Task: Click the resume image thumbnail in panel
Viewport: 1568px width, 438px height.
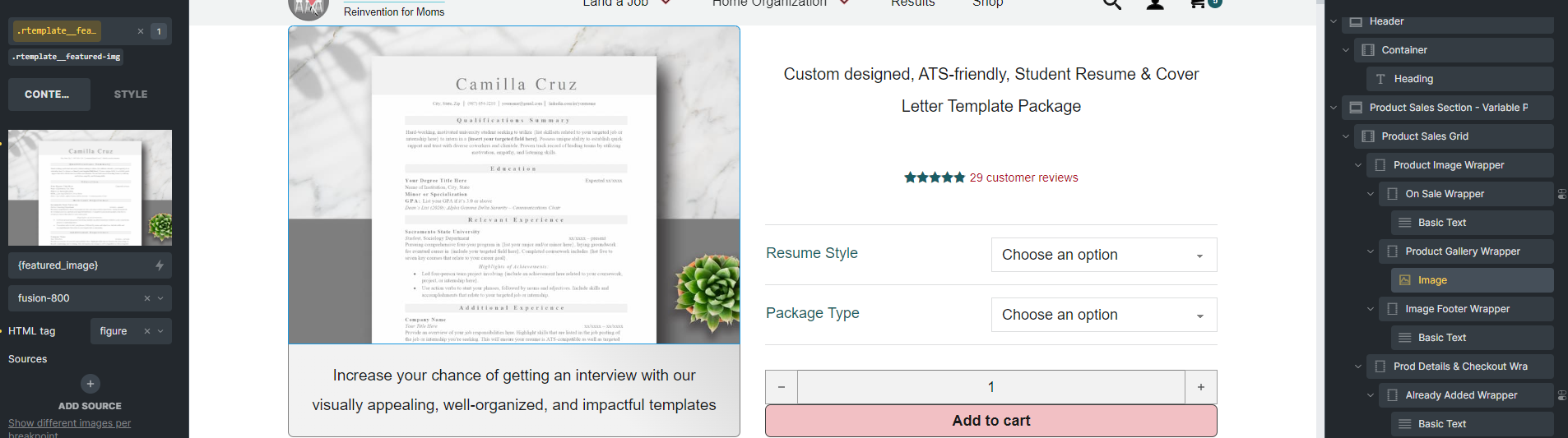Action: pyautogui.click(x=90, y=187)
